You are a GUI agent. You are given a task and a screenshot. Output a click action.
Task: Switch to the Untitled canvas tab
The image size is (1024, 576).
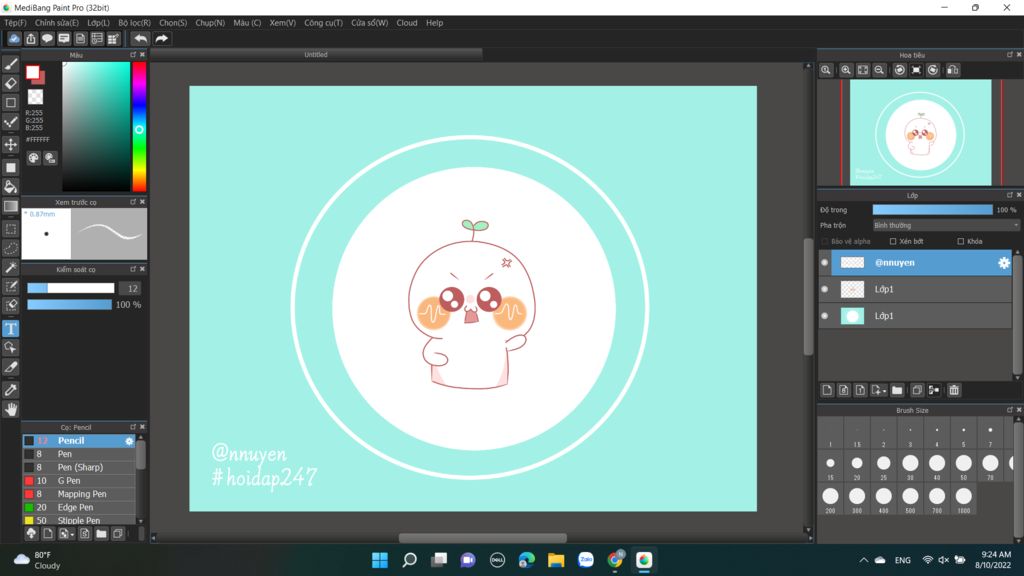316,55
